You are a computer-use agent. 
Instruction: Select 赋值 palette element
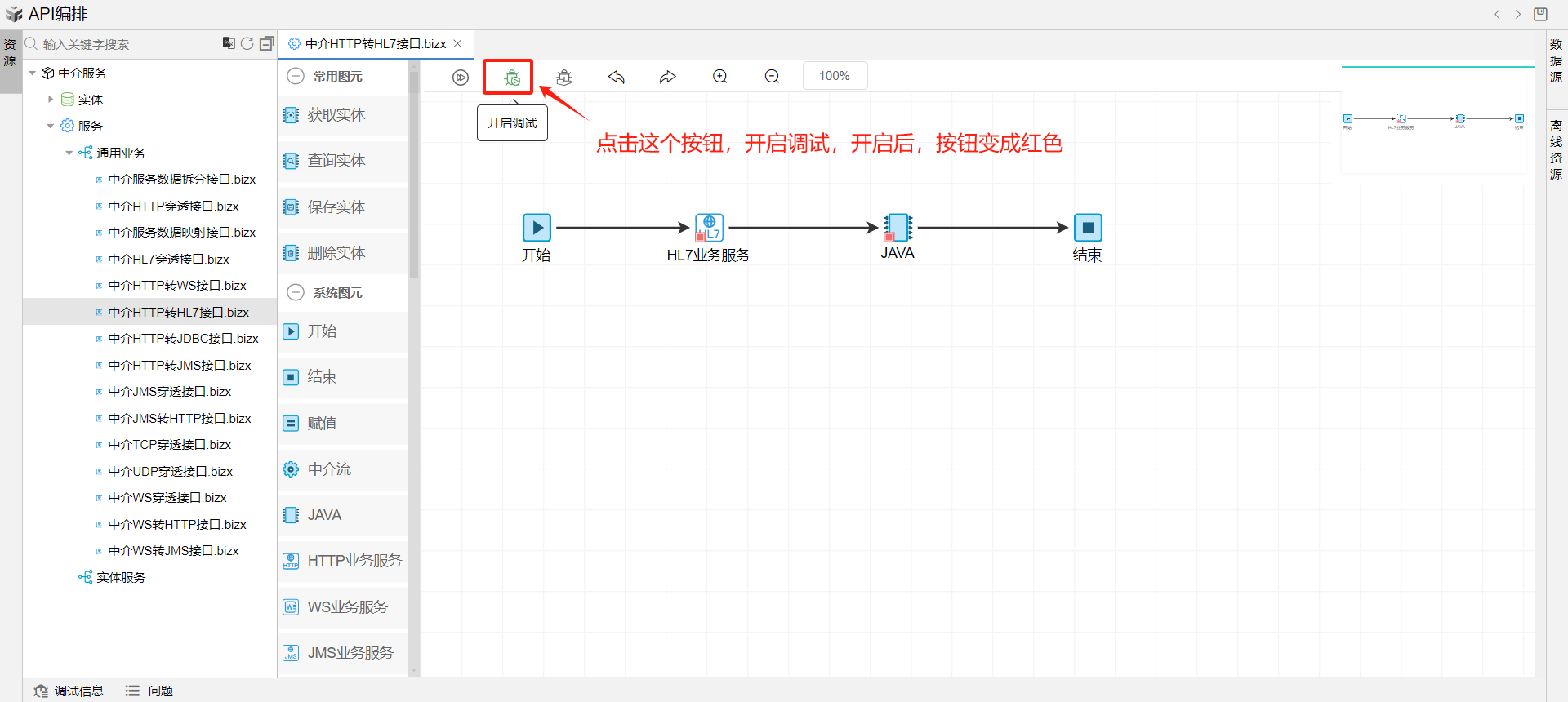(x=343, y=424)
